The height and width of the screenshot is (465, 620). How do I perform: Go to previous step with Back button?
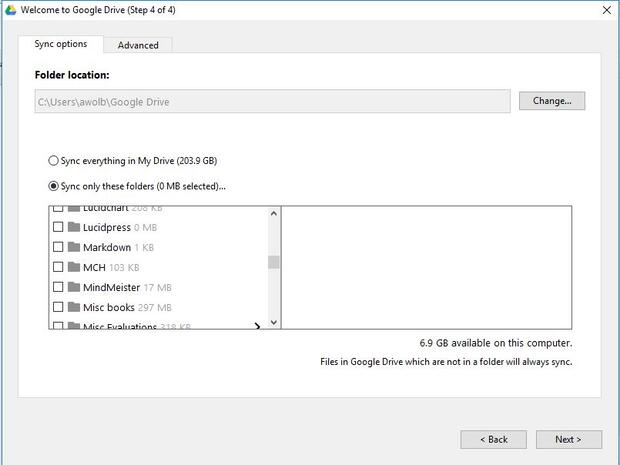pos(493,439)
